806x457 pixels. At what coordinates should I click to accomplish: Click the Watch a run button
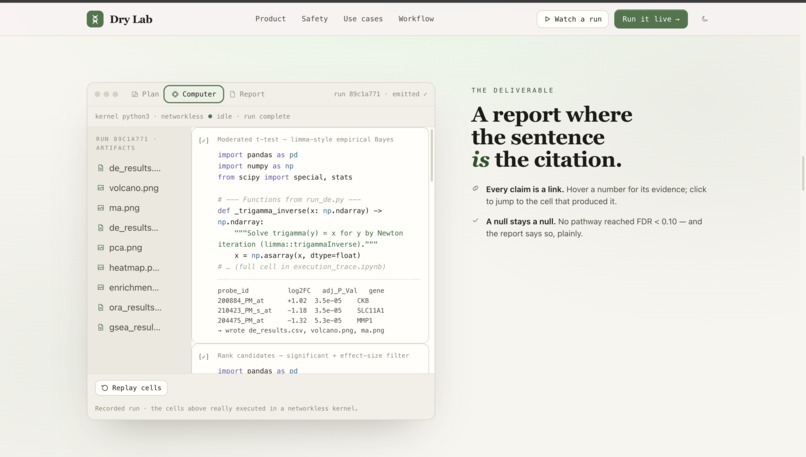pyautogui.click(x=573, y=19)
